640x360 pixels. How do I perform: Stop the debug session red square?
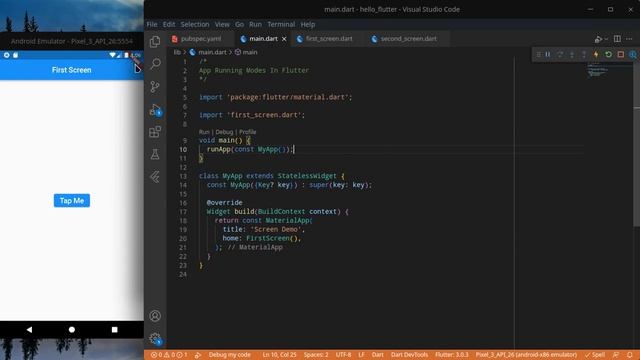[x=620, y=54]
